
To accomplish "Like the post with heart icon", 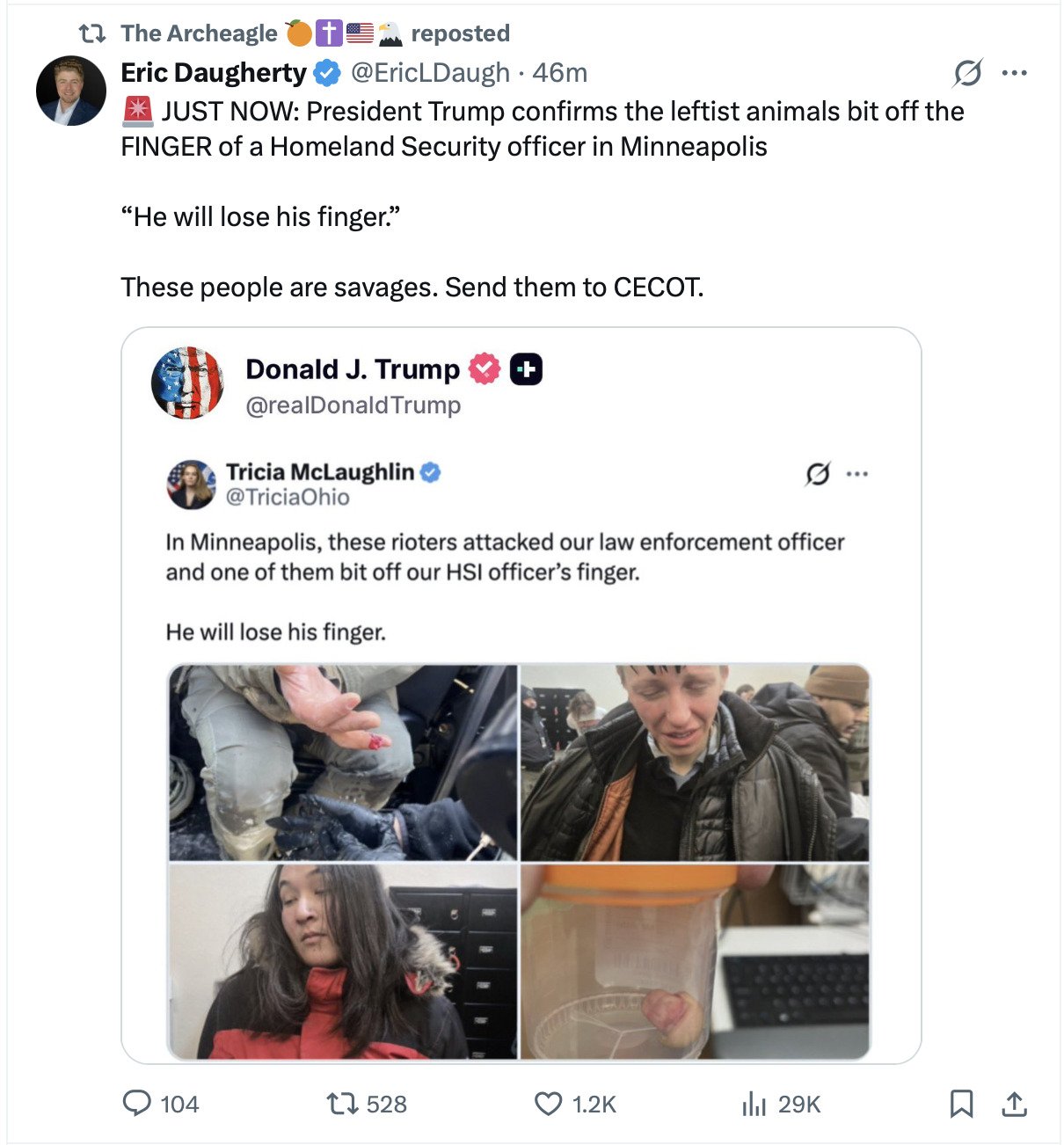I will pos(549,1104).
